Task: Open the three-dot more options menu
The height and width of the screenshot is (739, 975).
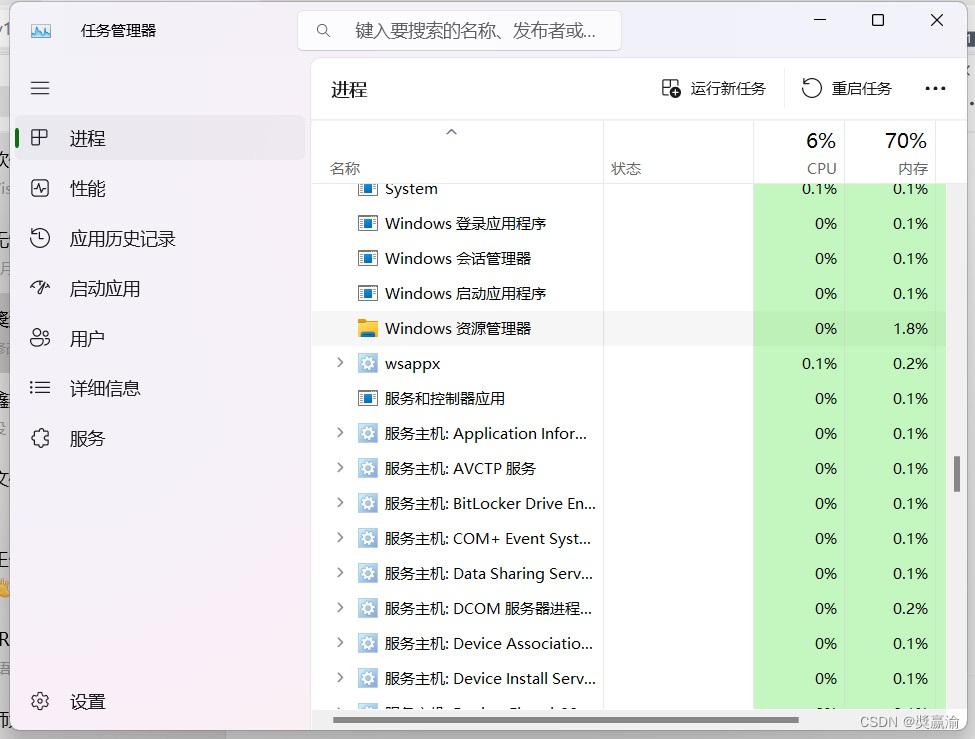Action: [935, 88]
